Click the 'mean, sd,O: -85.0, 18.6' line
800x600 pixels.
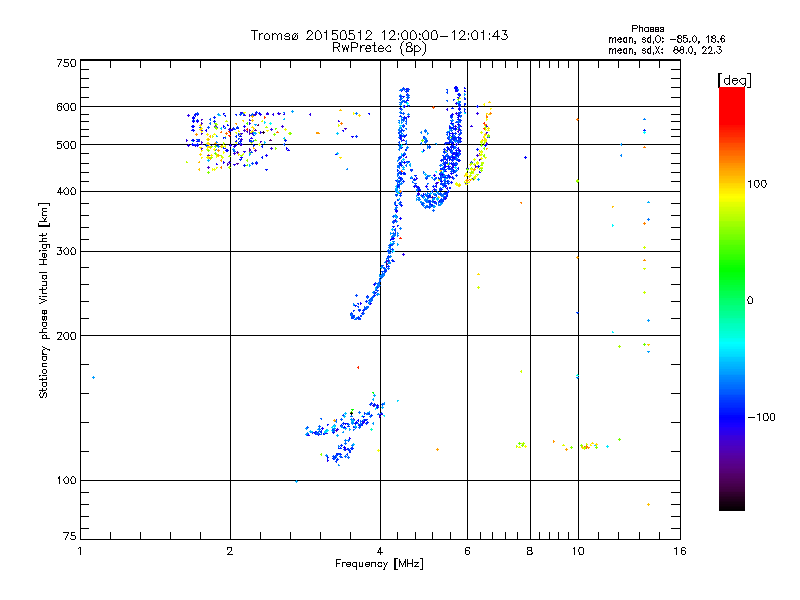(x=666, y=39)
